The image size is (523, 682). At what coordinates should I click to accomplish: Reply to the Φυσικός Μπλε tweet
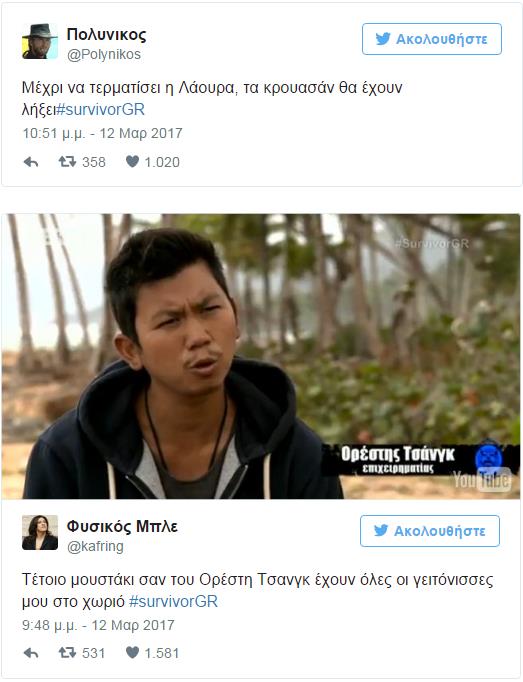[x=31, y=653]
